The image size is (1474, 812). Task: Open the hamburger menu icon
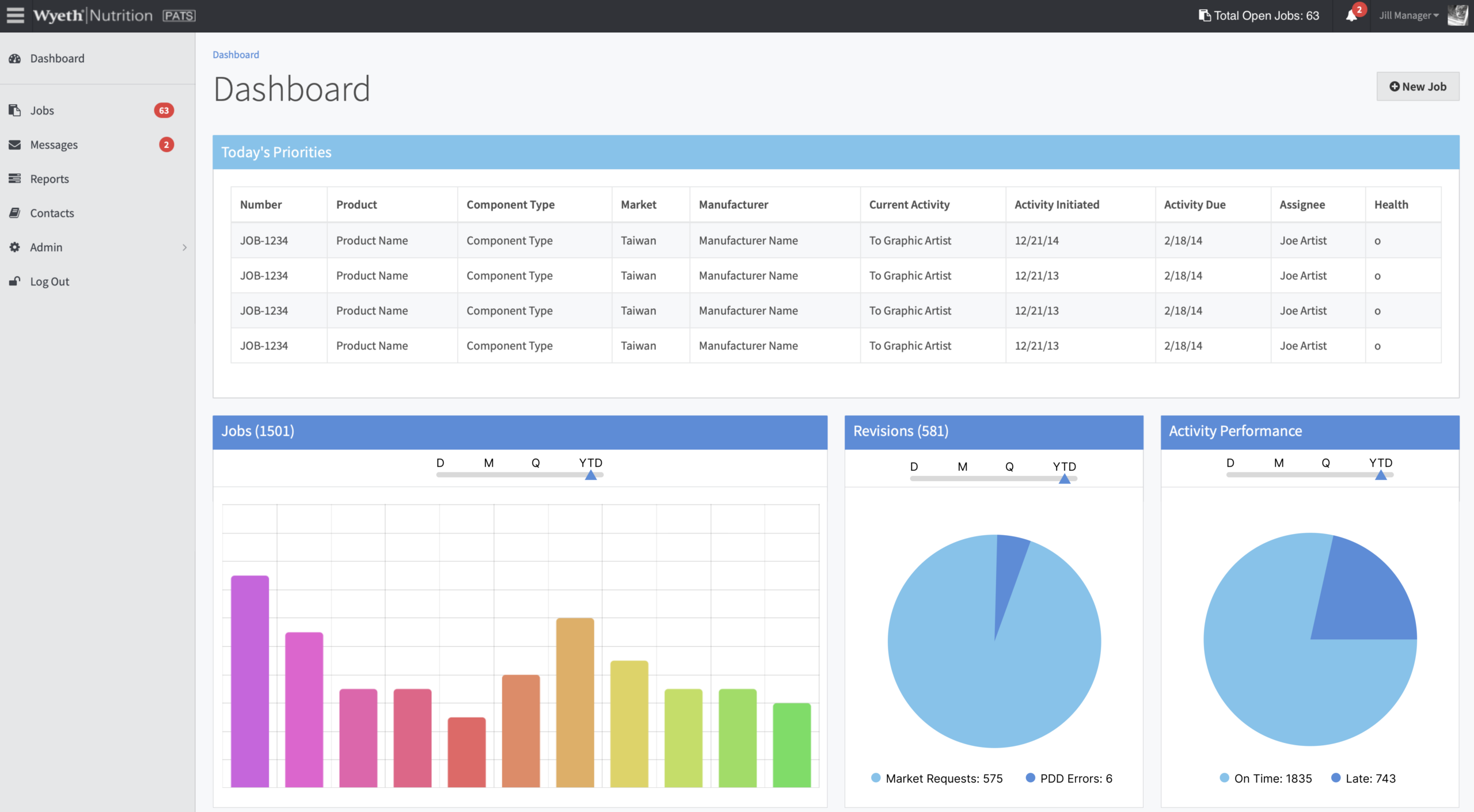[16, 16]
